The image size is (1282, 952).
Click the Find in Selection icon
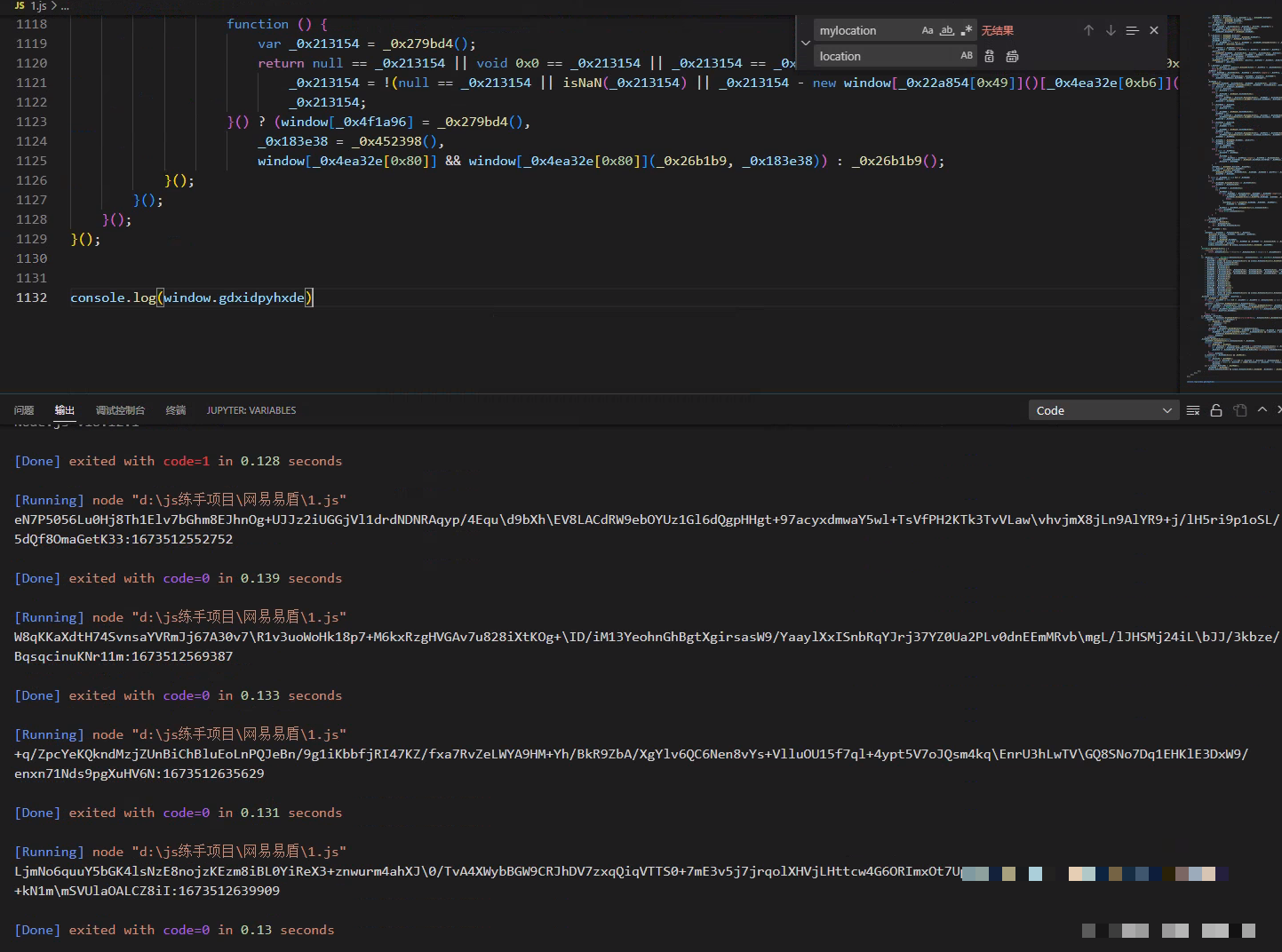1132,30
